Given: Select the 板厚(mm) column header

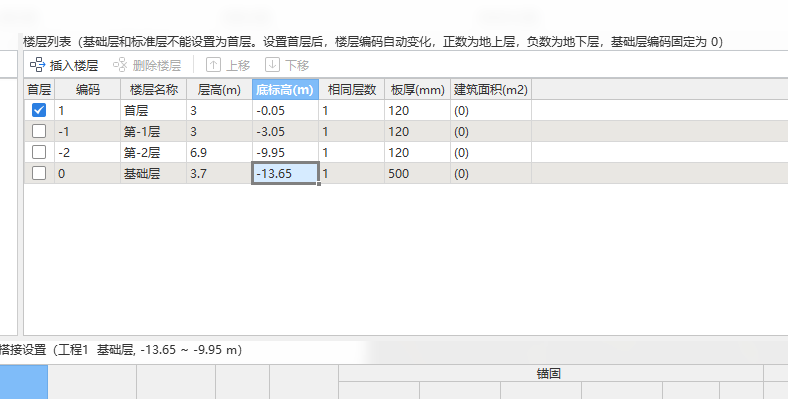Looking at the screenshot, I should click(417, 89).
